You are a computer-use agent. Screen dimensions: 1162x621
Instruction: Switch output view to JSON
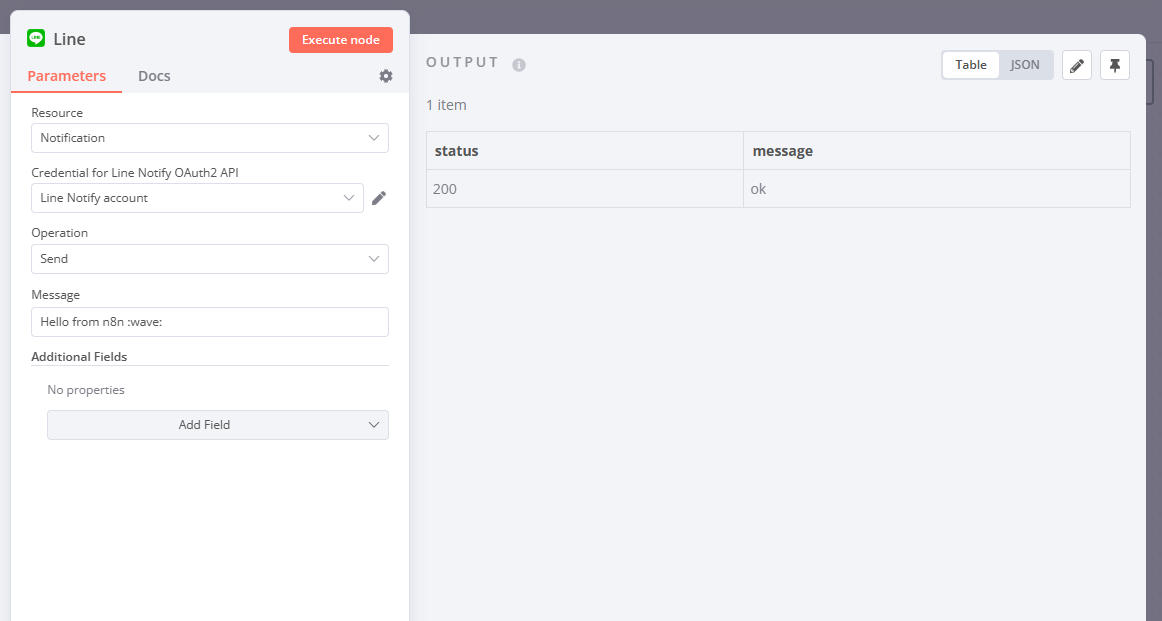click(x=1025, y=65)
